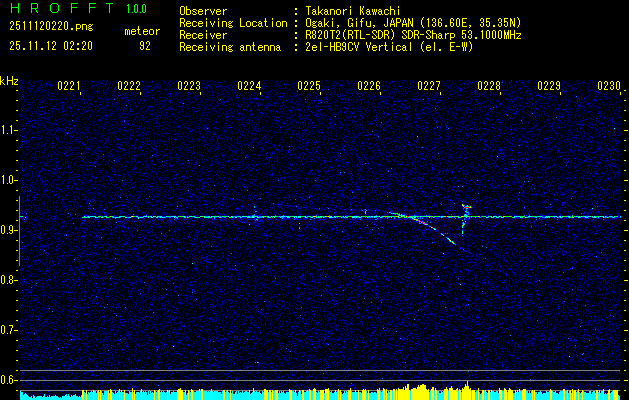
Task: Click the 0224 time marker
Action: point(249,86)
